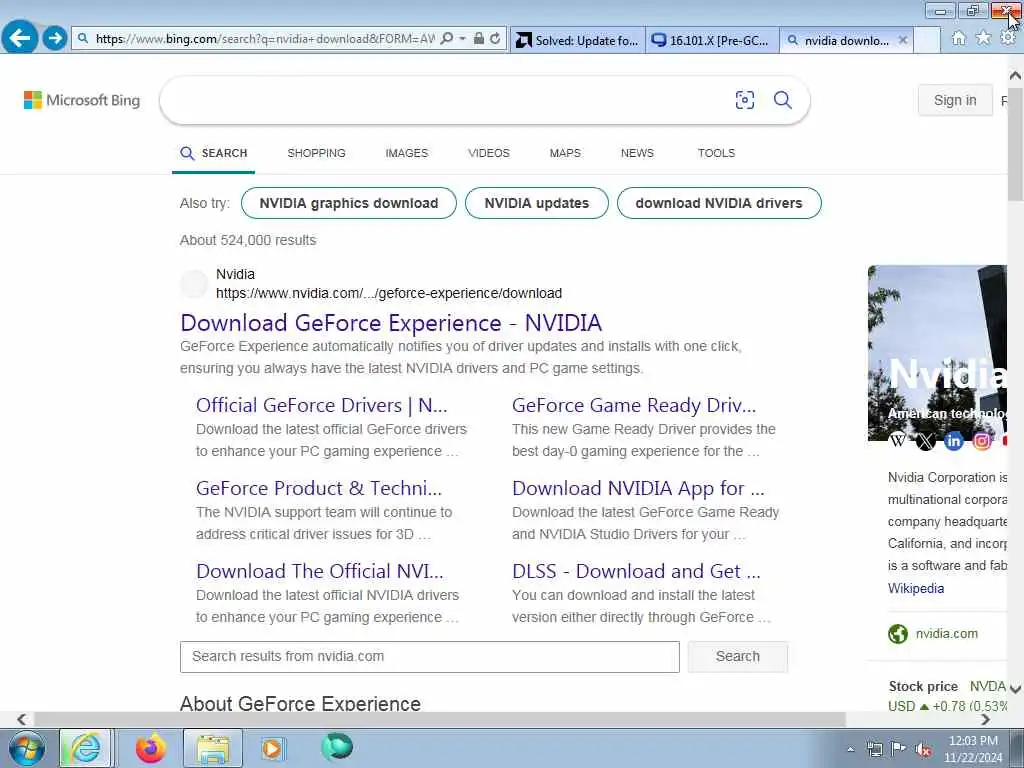The width and height of the screenshot is (1024, 768).
Task: Click the Home icon in browser toolbar
Action: pyautogui.click(x=959, y=39)
